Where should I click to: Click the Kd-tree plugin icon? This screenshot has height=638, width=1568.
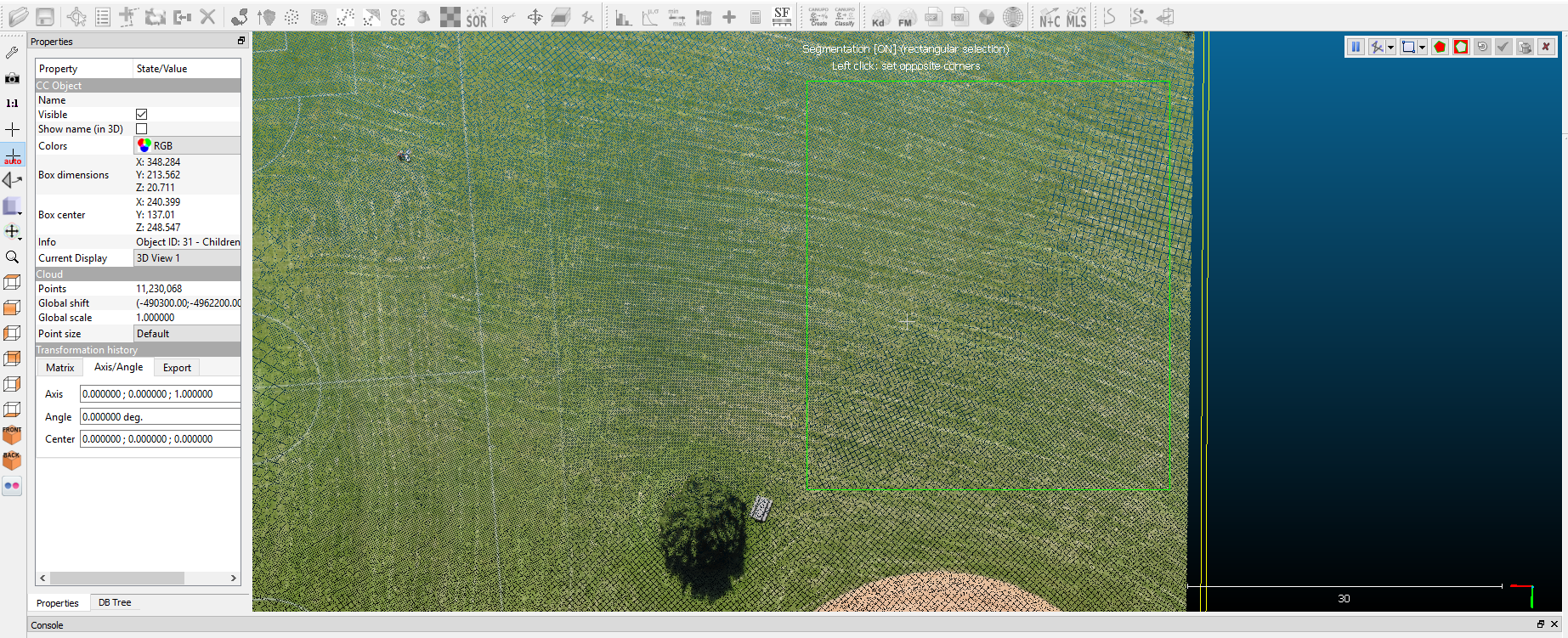[880, 16]
